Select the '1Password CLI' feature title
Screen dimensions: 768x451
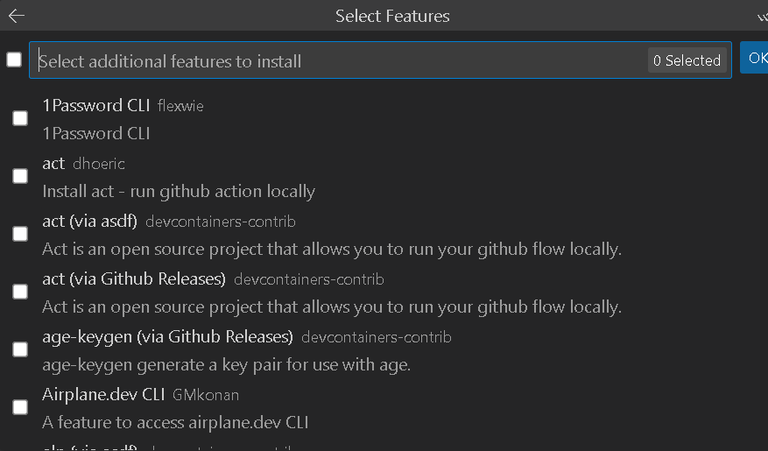(96, 105)
